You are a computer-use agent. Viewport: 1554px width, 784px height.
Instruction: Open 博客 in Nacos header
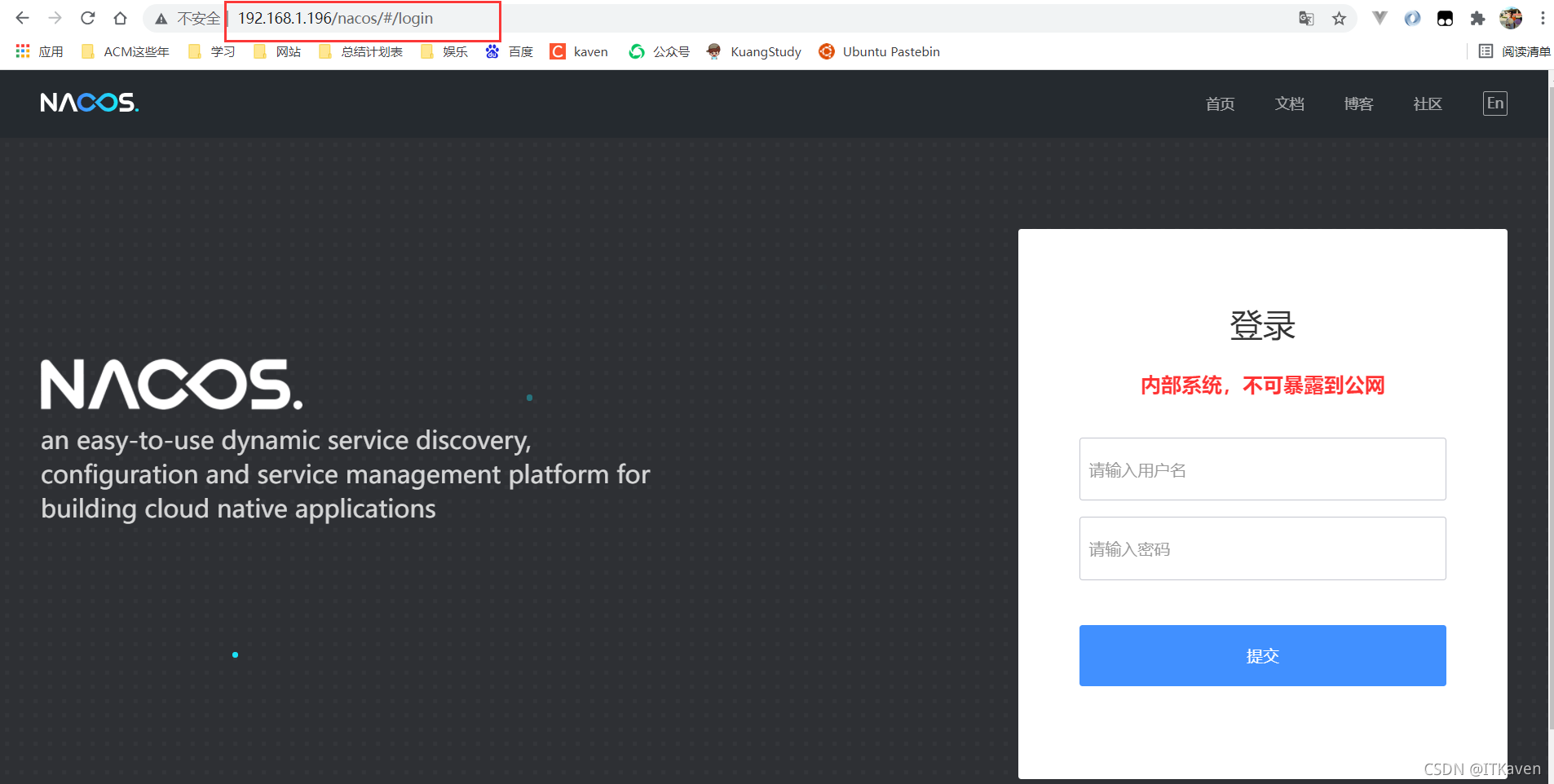[x=1358, y=104]
